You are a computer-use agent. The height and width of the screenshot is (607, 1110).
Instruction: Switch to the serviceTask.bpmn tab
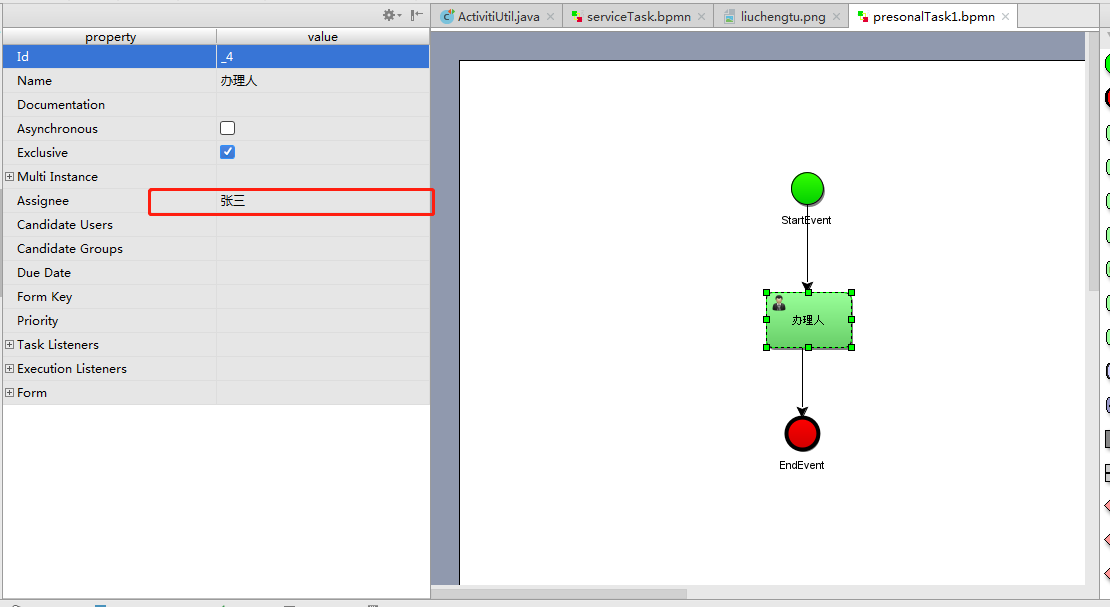point(639,16)
